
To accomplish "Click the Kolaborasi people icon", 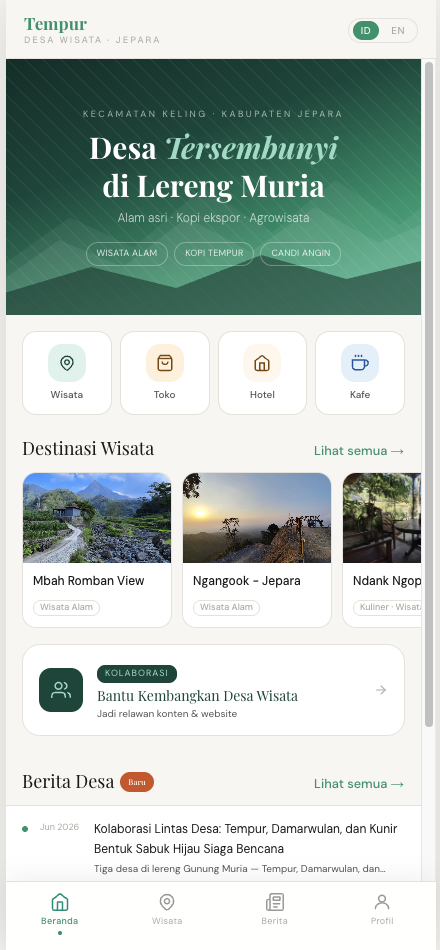I will [x=61, y=690].
